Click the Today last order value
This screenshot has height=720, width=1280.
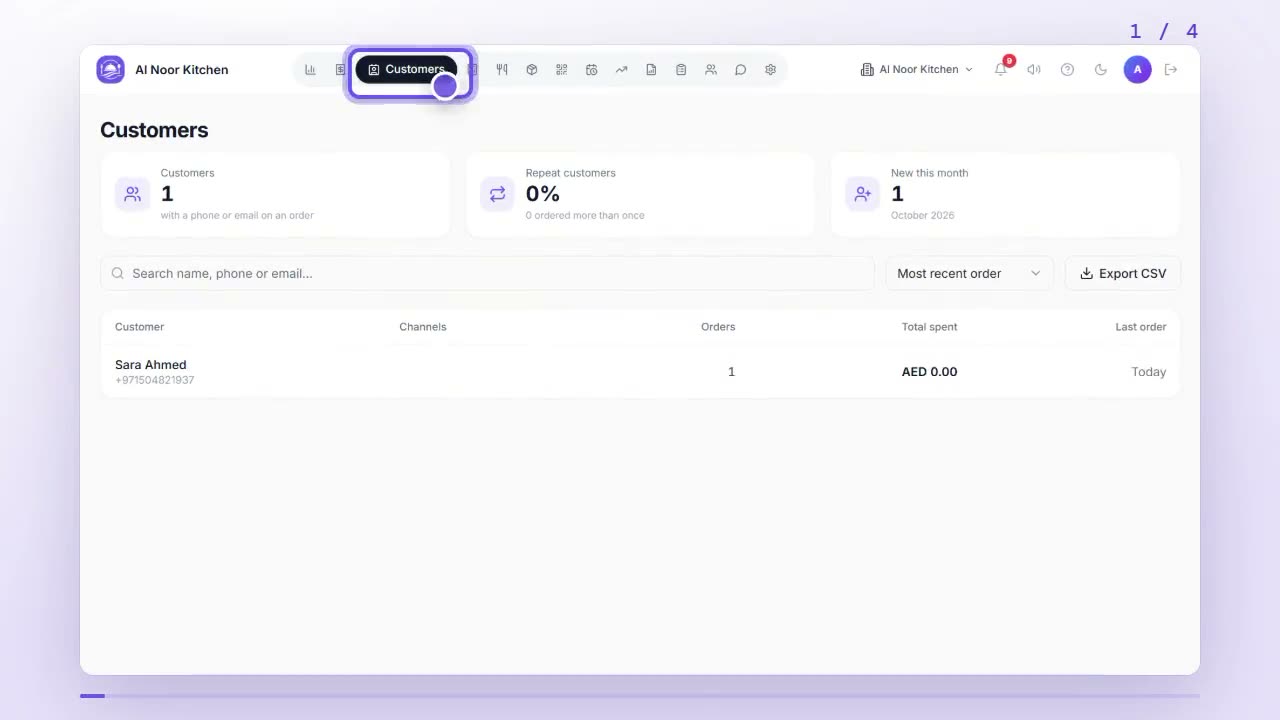1149,372
